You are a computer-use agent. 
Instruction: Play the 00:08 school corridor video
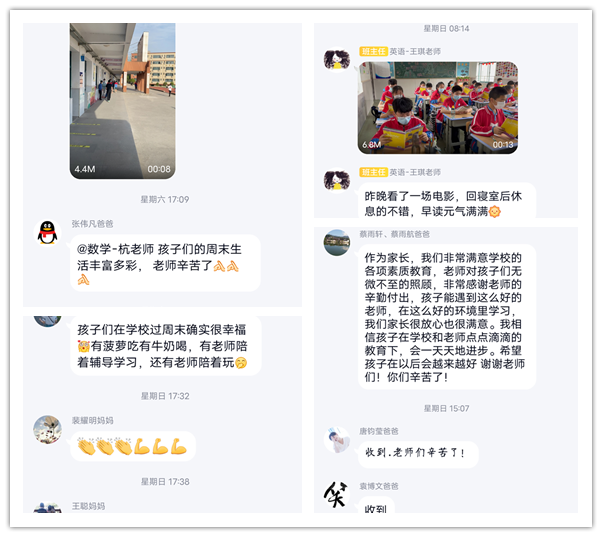pyautogui.click(x=122, y=101)
